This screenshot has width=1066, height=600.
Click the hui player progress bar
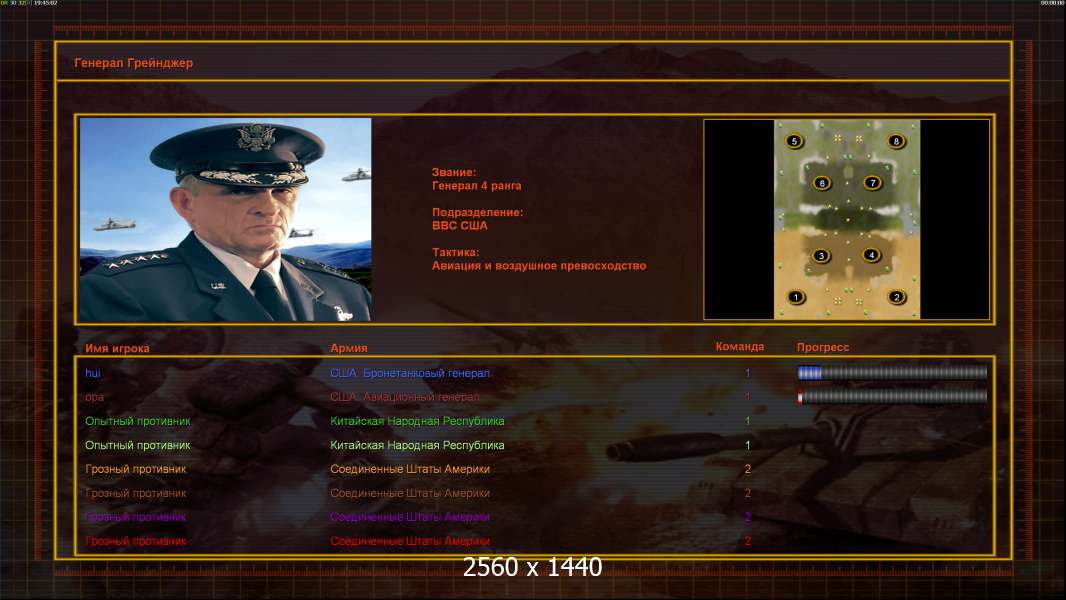pos(892,372)
